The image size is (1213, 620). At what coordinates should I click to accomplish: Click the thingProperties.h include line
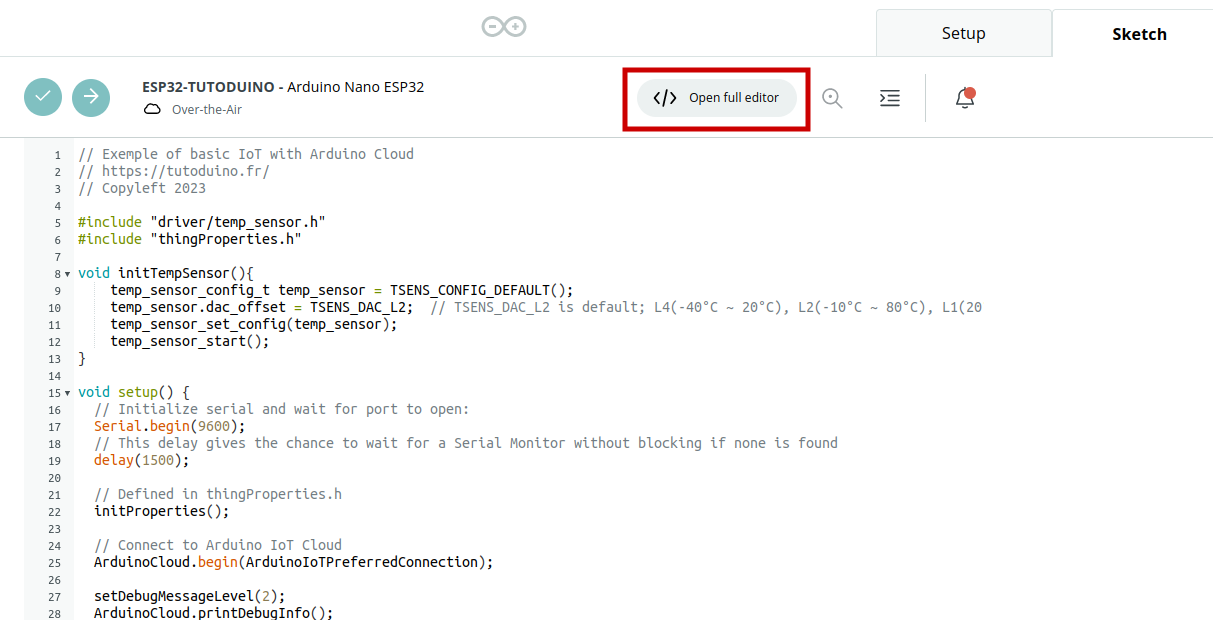tap(190, 239)
